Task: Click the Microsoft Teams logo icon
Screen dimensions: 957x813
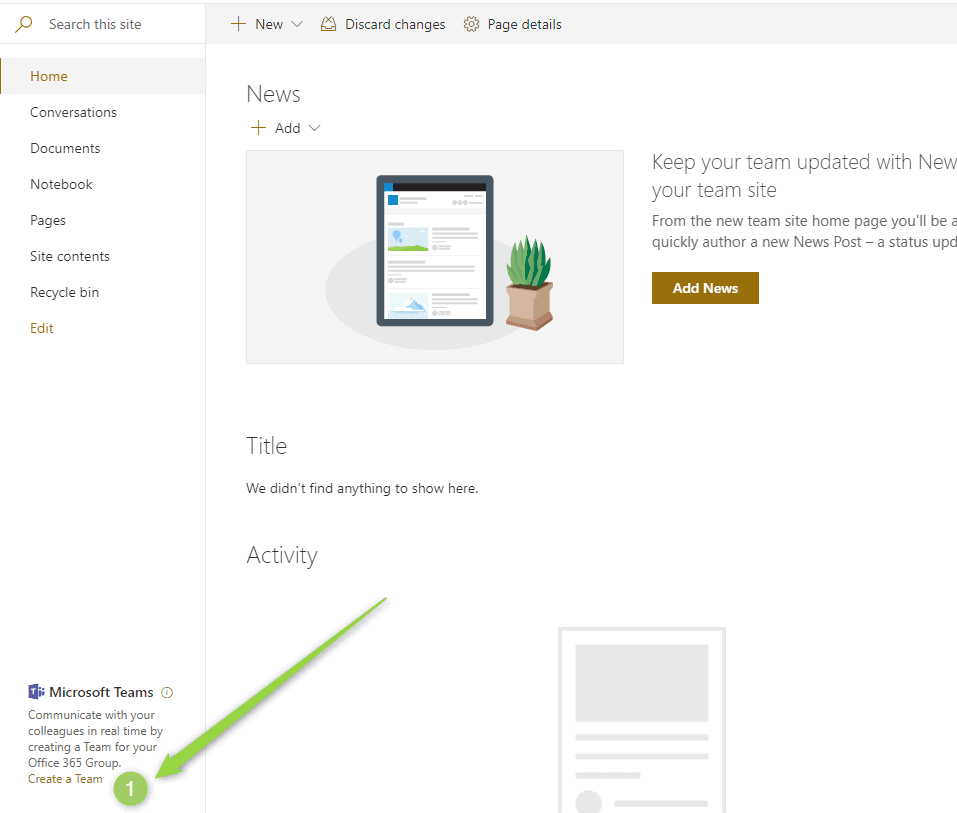Action: click(37, 692)
